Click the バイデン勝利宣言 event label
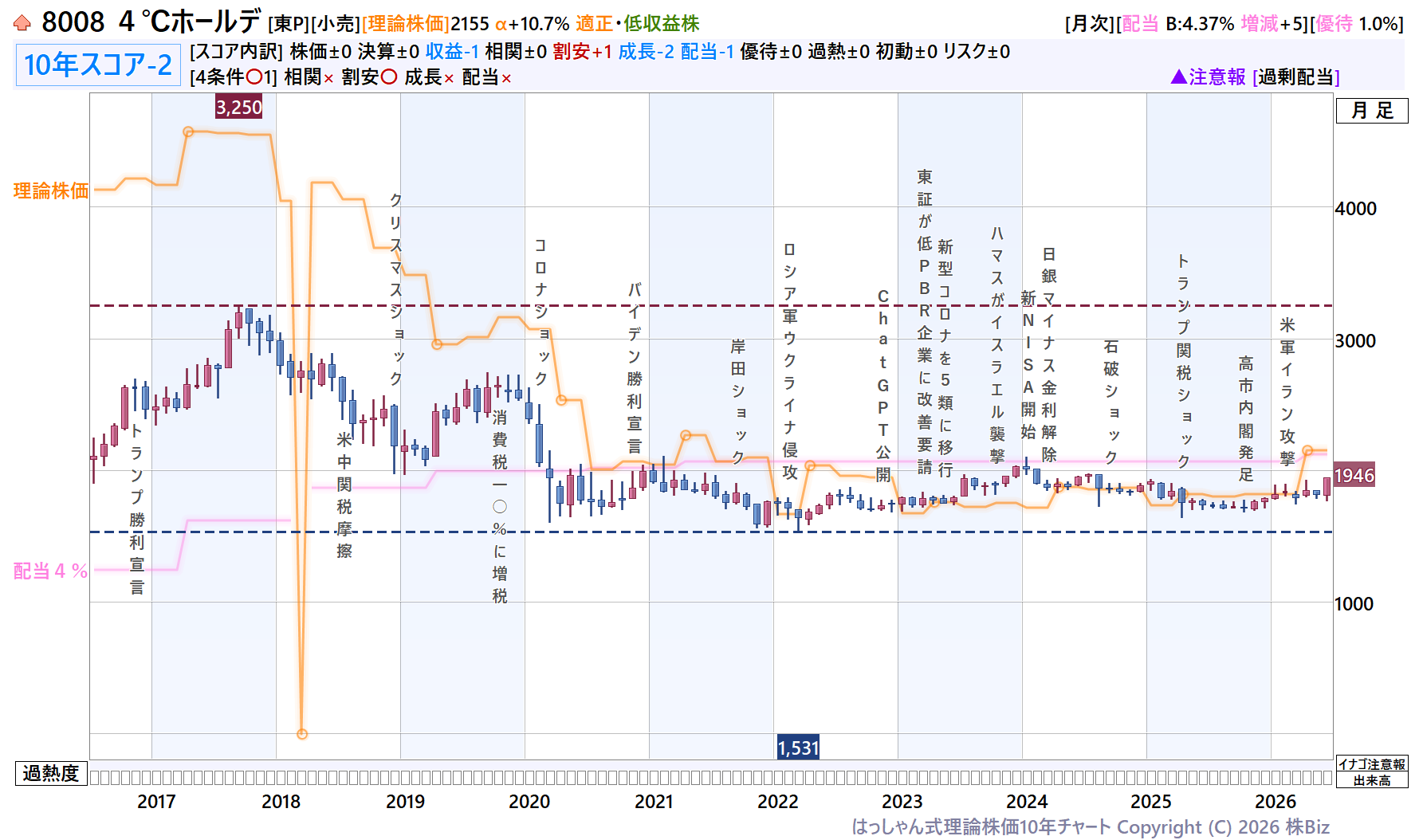This screenshot has height=840, width=1419. click(x=635, y=367)
